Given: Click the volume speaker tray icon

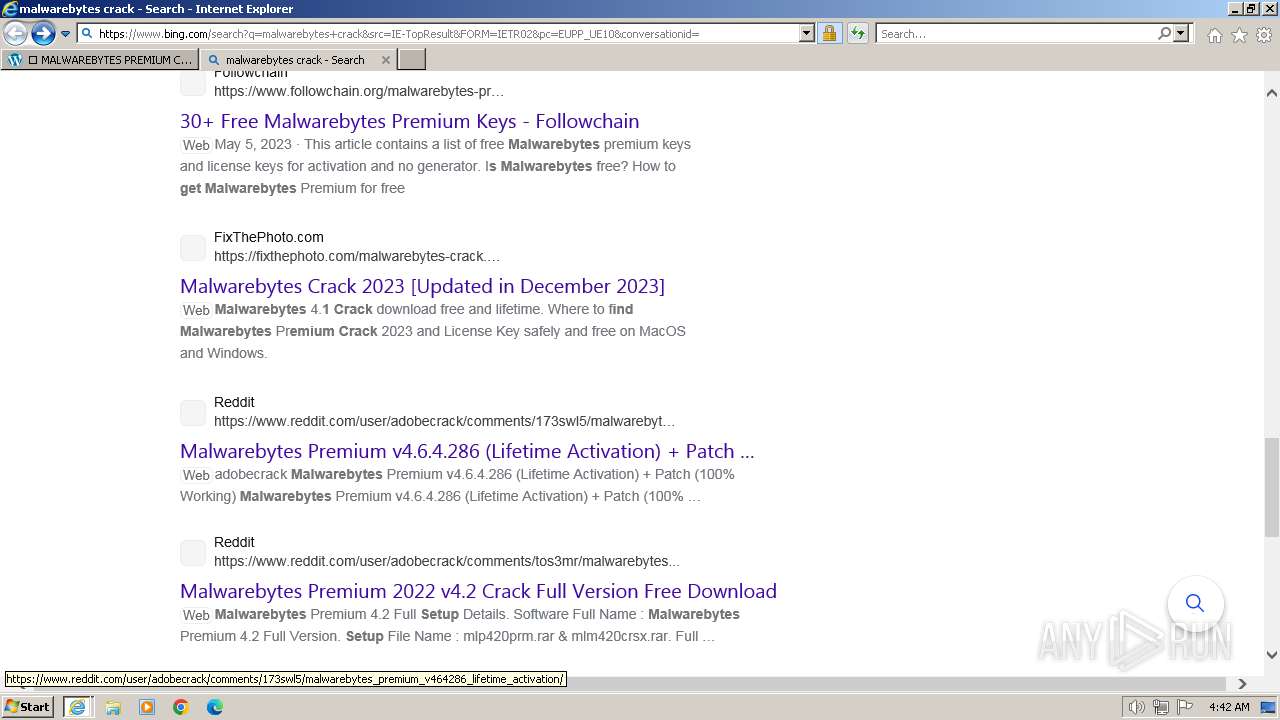Looking at the screenshot, I should click(1136, 707).
